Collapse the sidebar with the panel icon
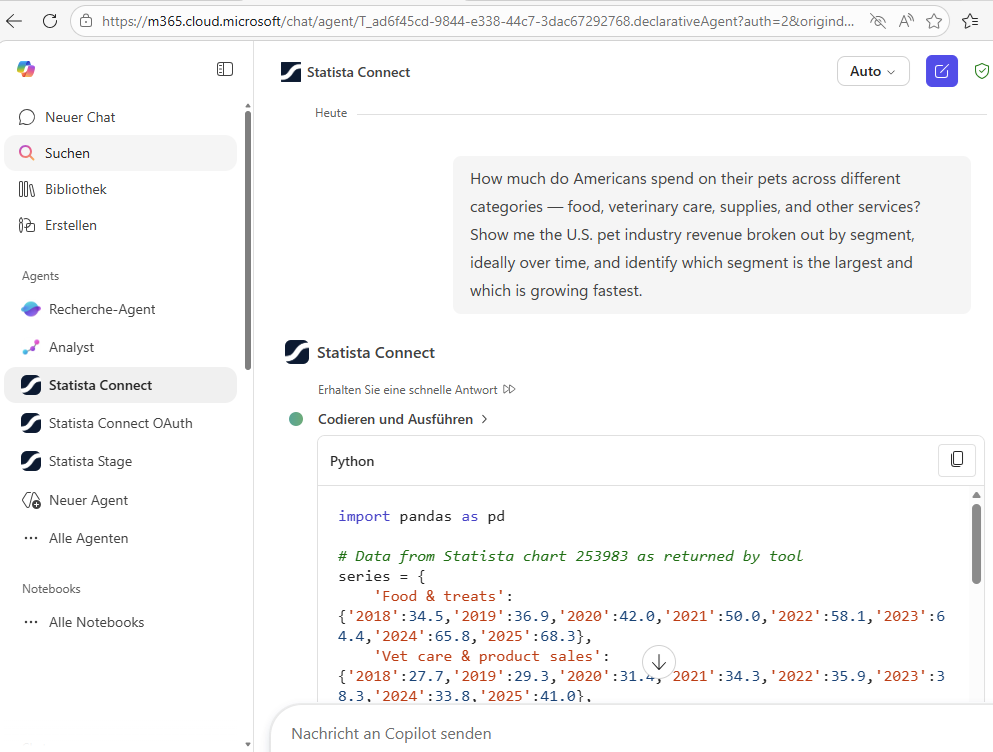The height and width of the screenshot is (752, 993). 225,69
